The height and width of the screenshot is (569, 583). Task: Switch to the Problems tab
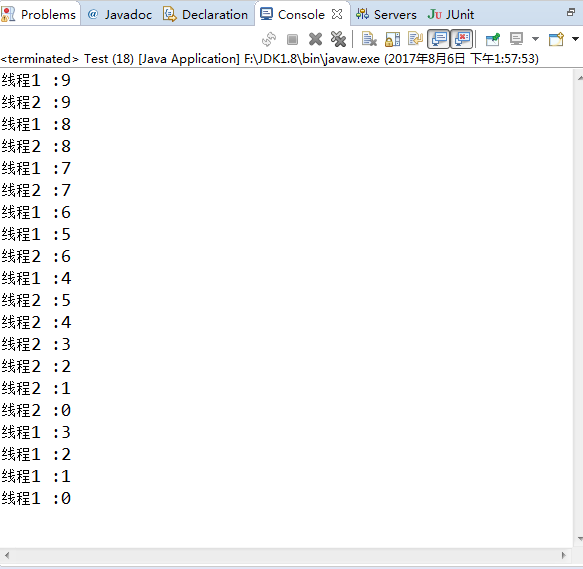pos(39,15)
